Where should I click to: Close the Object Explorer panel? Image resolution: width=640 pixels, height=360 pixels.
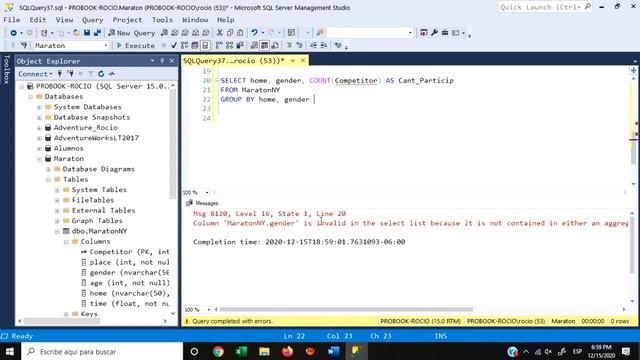[172, 61]
